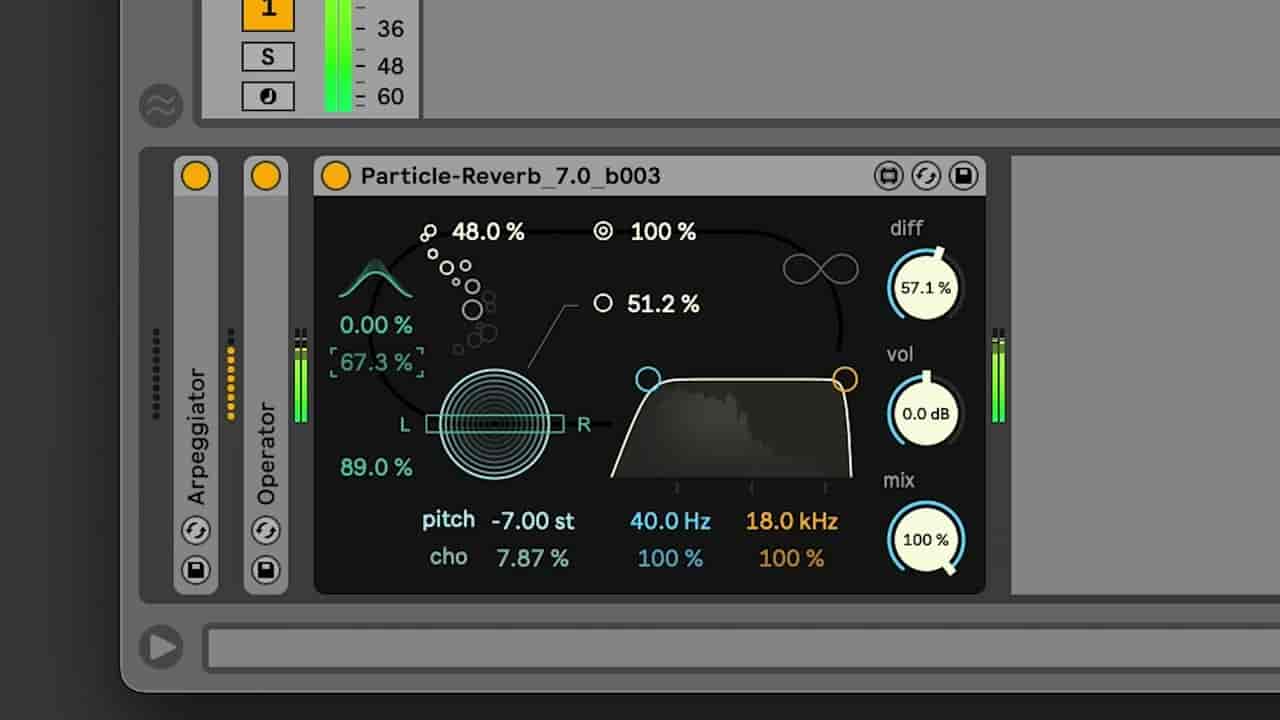The image size is (1280, 720).
Task: Click the diff knob showing 57.1 %
Action: coord(926,287)
